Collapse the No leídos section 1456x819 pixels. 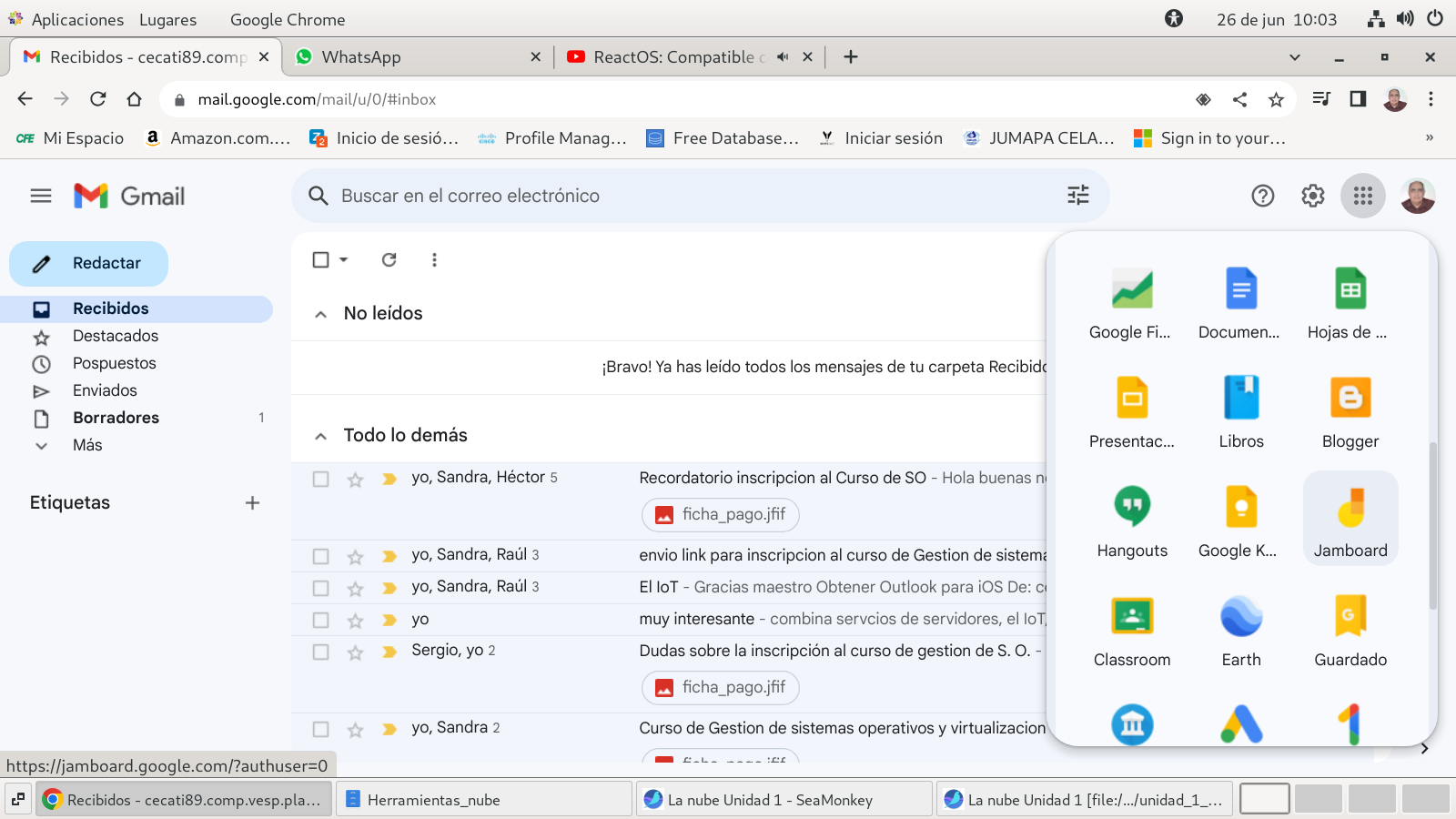(x=320, y=314)
